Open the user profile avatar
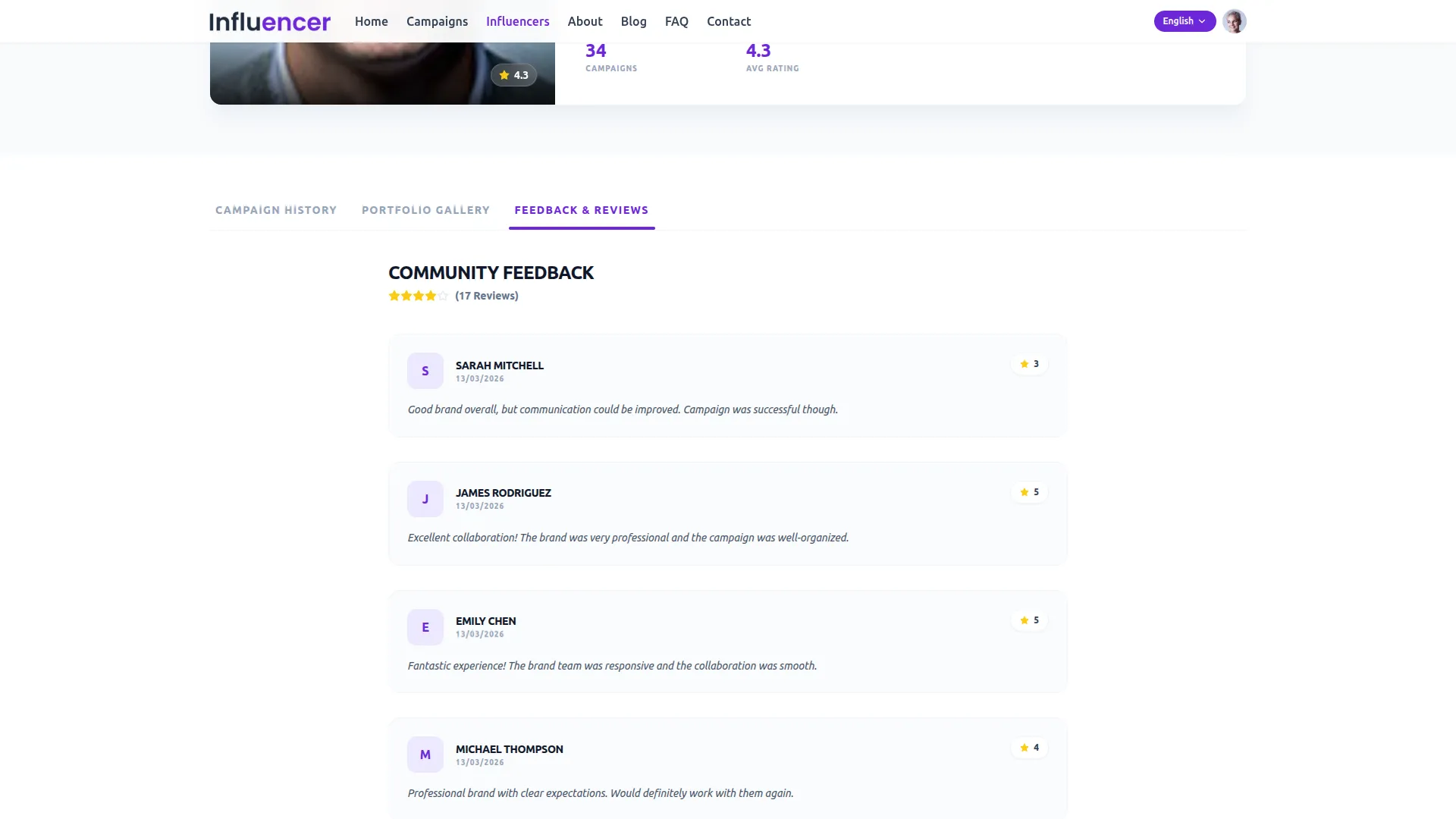This screenshot has width=1456, height=819. coord(1234,21)
